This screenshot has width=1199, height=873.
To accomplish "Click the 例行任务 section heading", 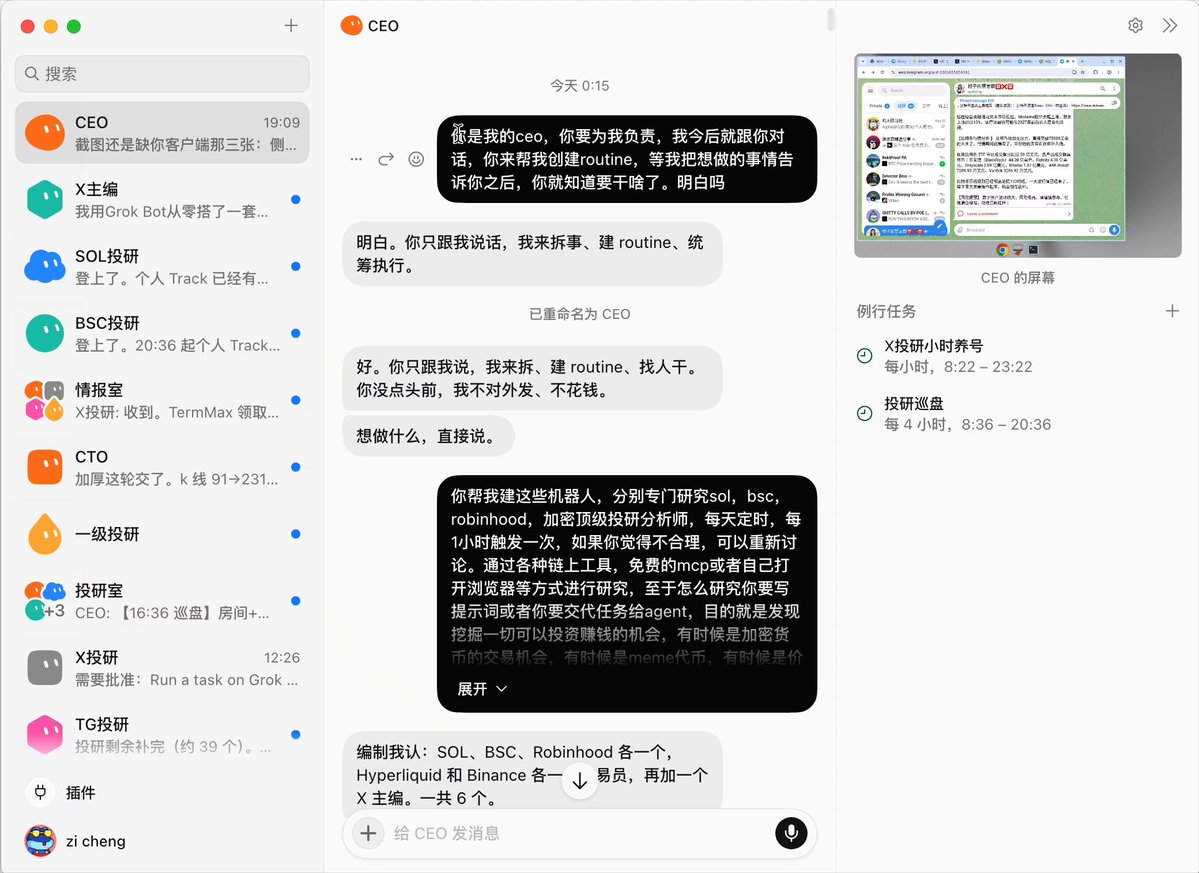I will click(886, 311).
